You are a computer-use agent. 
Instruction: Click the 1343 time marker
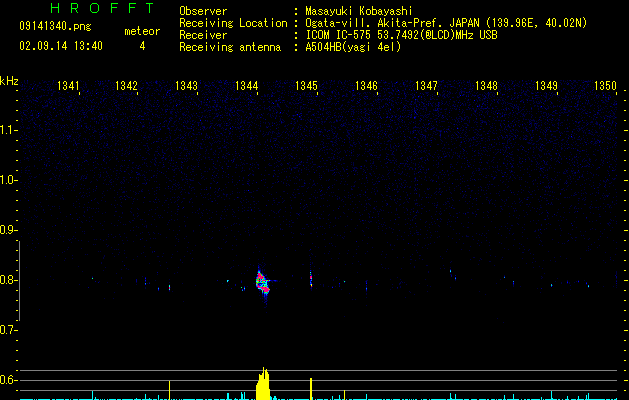(187, 86)
